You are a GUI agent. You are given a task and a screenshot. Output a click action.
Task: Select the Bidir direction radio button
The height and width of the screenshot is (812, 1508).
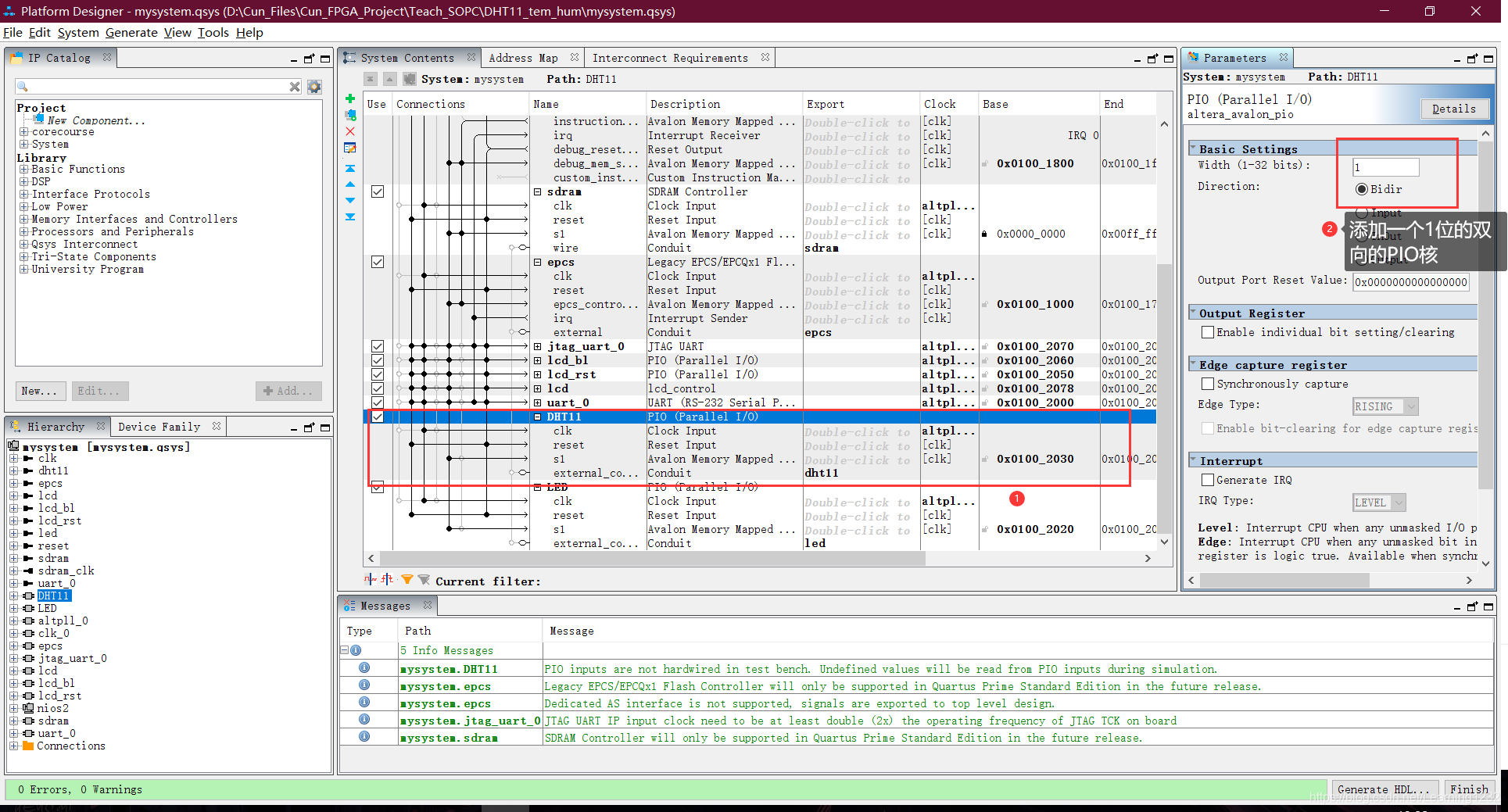tap(1362, 189)
